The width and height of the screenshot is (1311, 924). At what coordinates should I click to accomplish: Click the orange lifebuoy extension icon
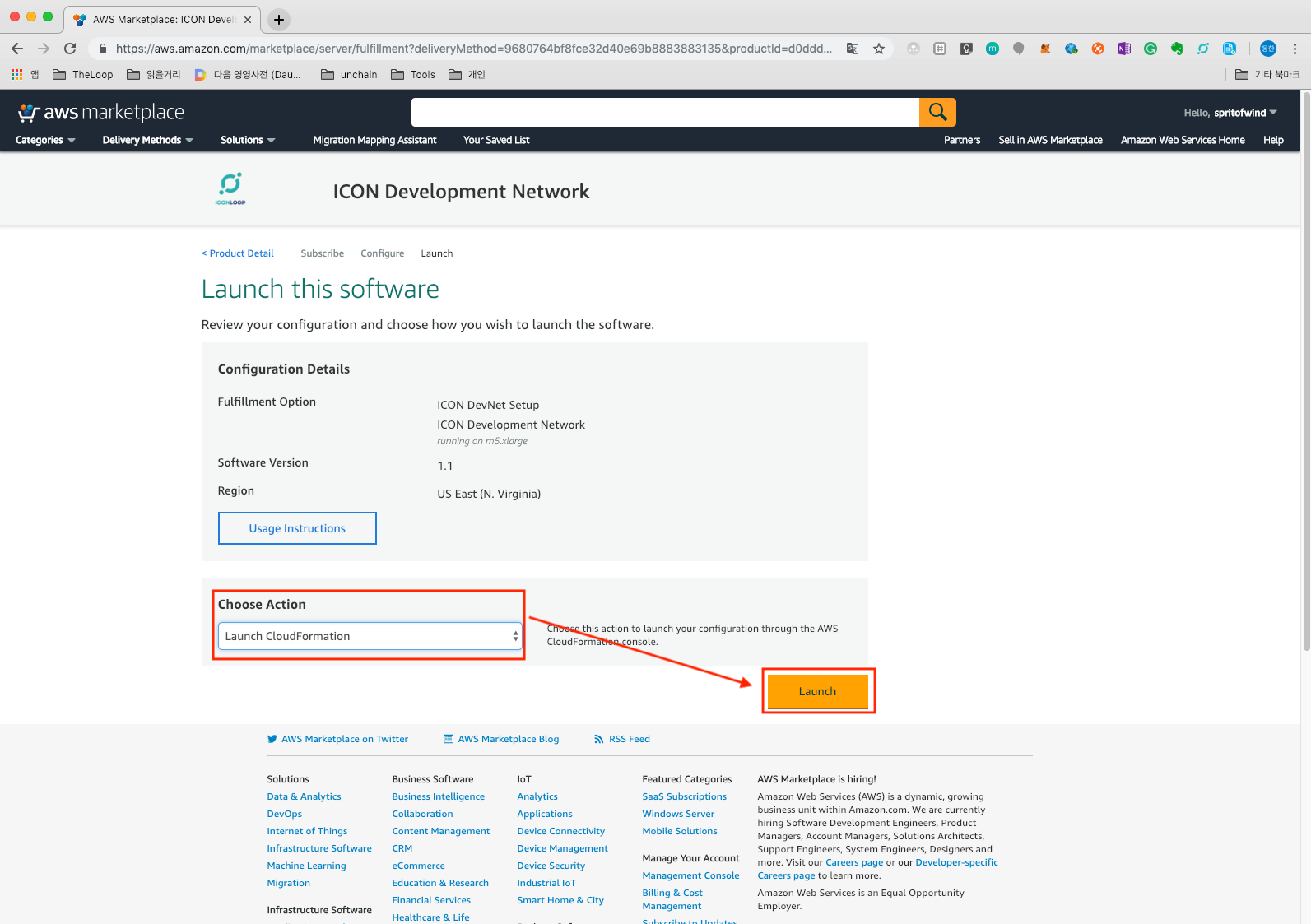coord(1098,49)
